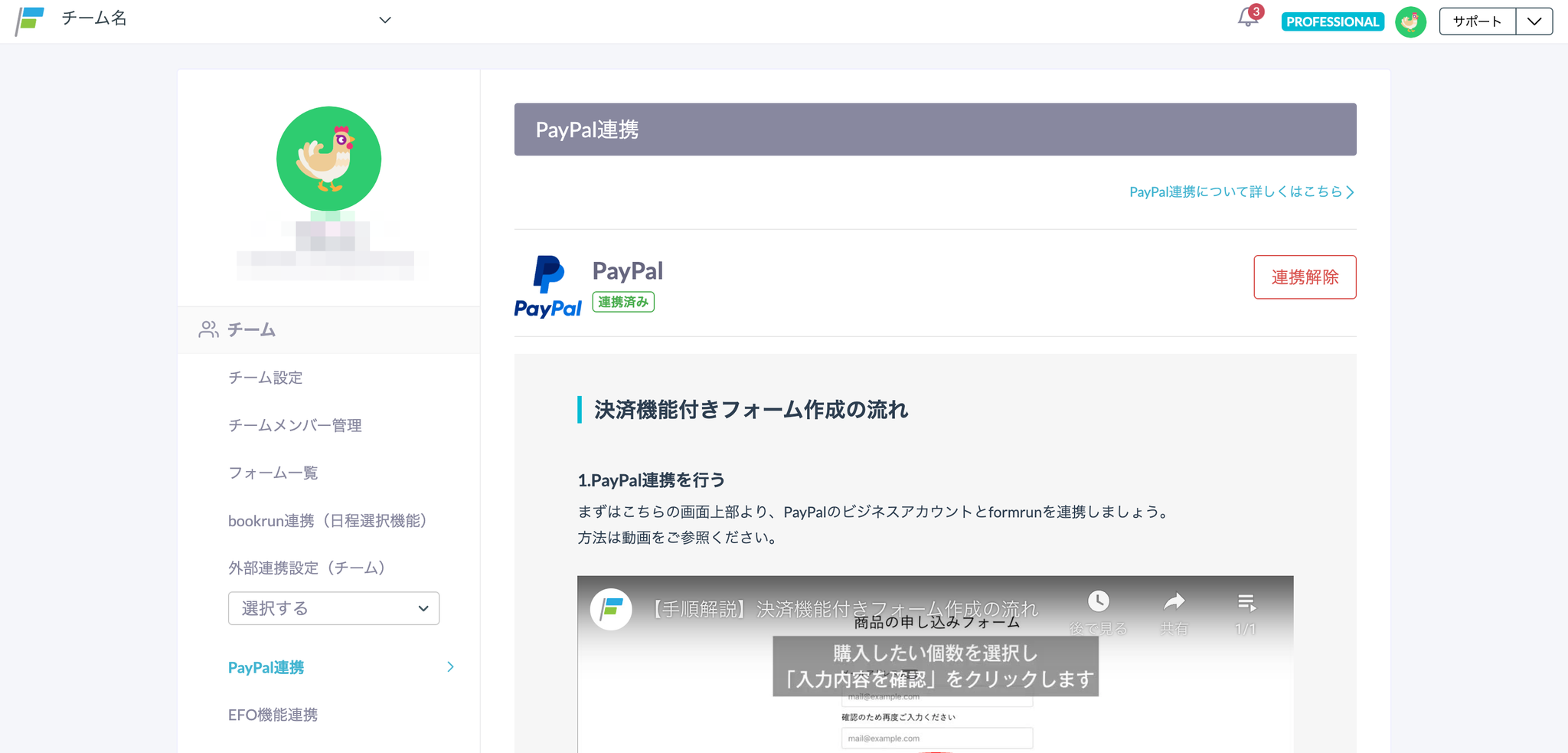The width and height of the screenshot is (1568, 753).
Task: Click the 連携済み status badge
Action: click(x=623, y=302)
